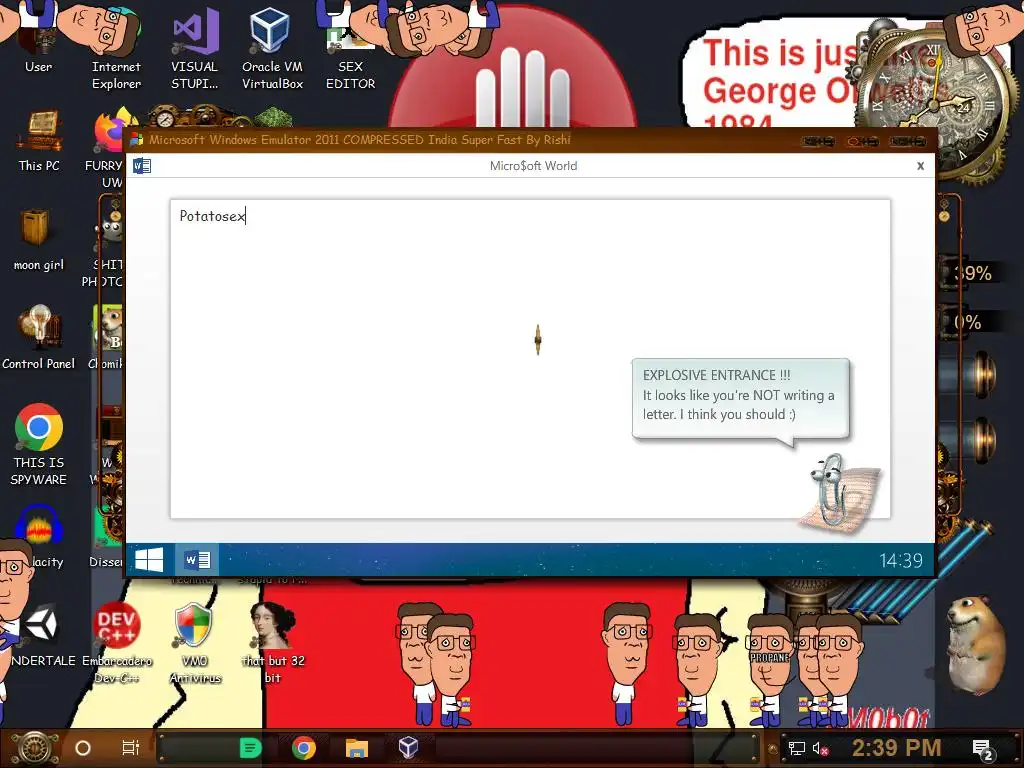This screenshot has width=1024, height=768.
Task: Open the Internet Explorer desktop shortcut
Action: (x=116, y=49)
